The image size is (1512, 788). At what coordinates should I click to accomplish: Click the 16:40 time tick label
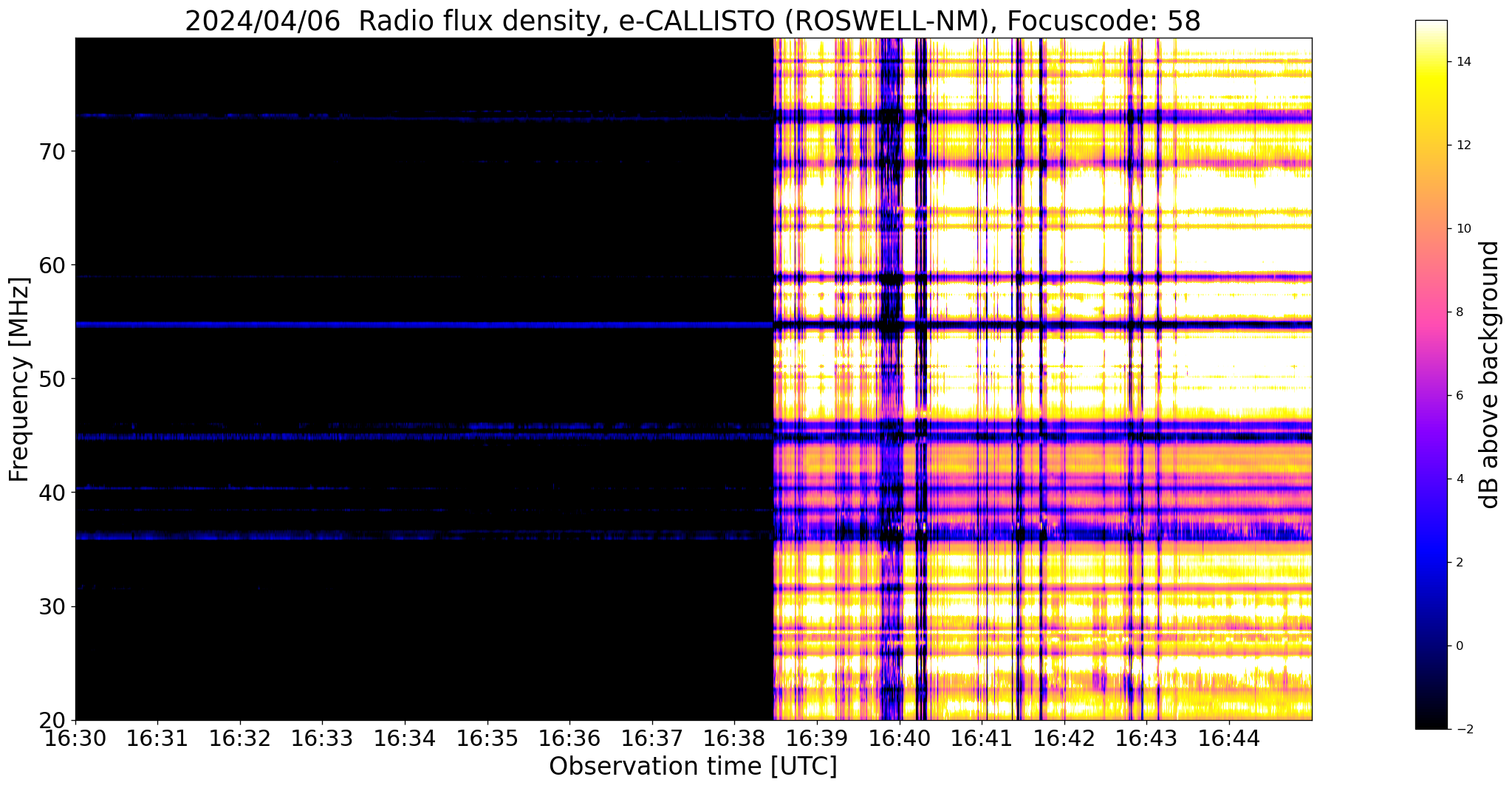click(x=900, y=737)
